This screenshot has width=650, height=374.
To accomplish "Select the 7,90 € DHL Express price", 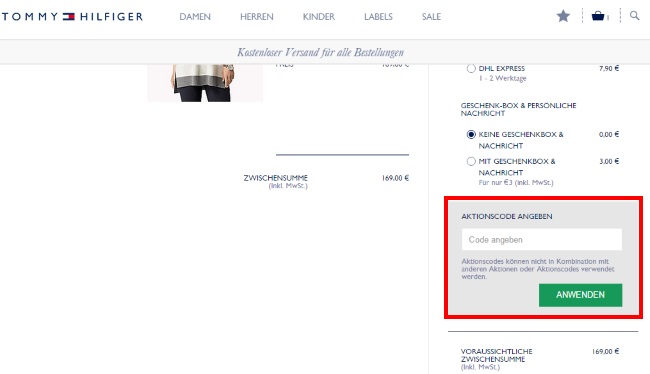I will coord(609,68).
